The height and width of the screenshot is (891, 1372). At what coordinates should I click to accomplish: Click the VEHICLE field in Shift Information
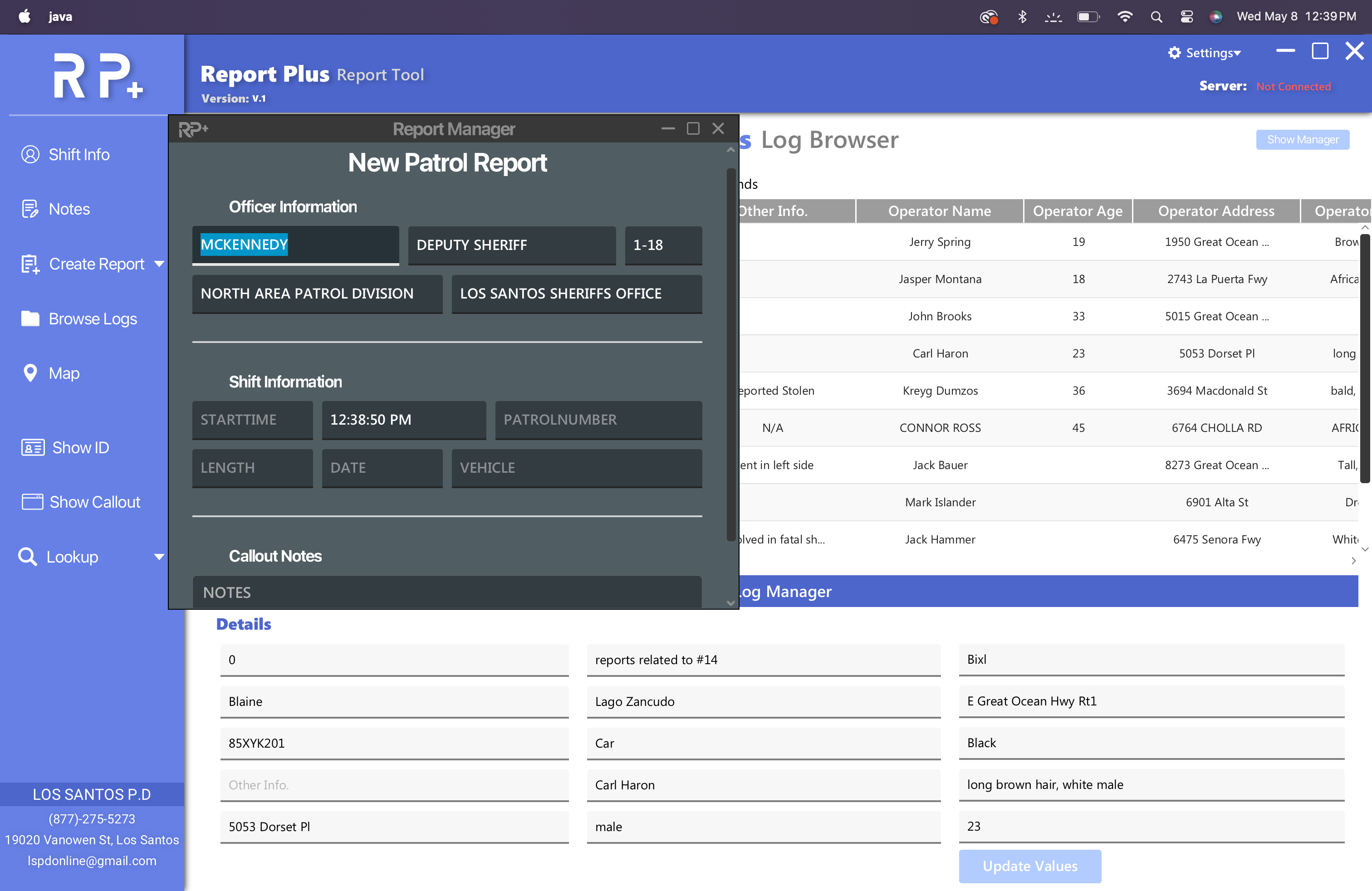pos(577,468)
